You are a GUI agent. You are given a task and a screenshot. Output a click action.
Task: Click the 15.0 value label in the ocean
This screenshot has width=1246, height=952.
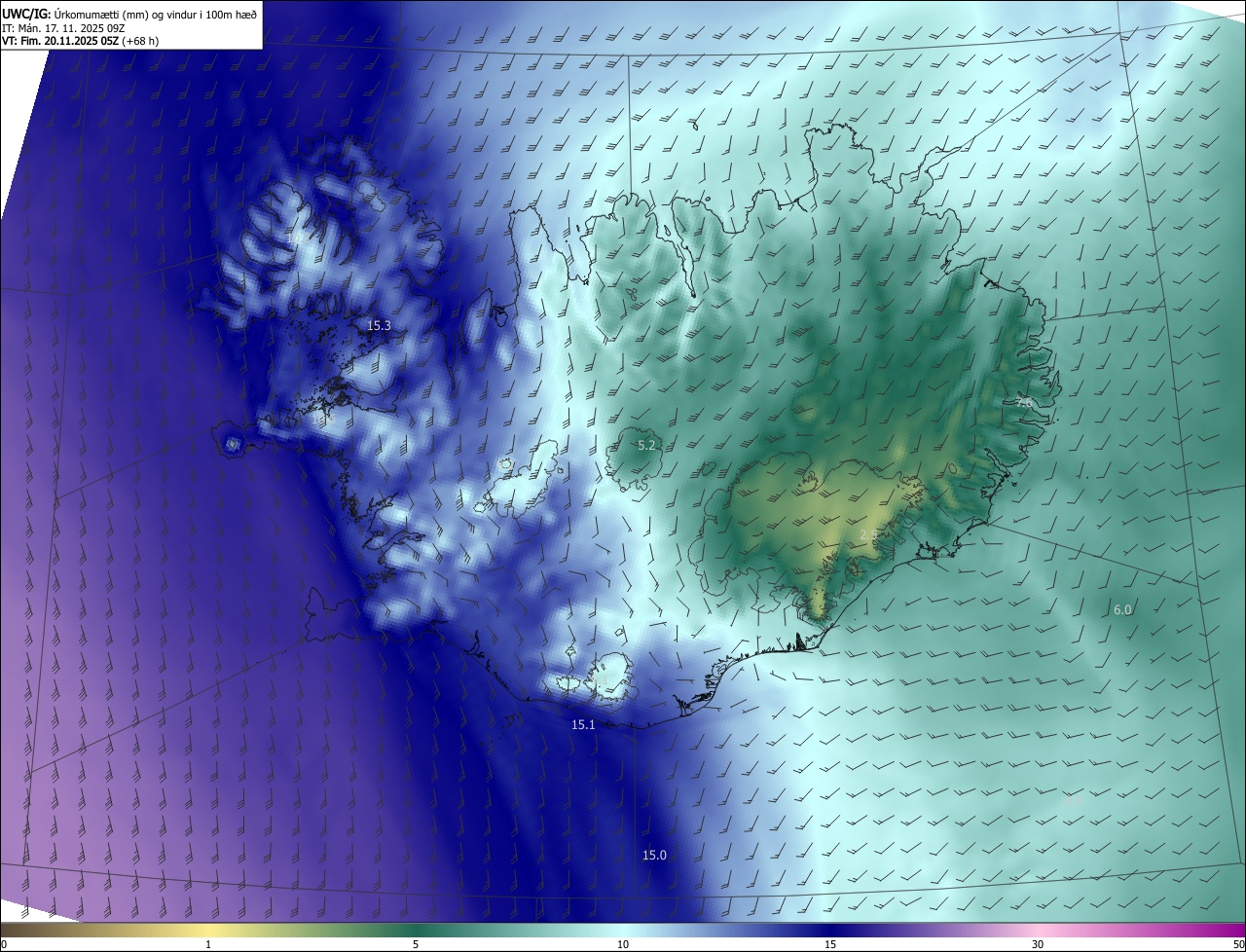(654, 856)
